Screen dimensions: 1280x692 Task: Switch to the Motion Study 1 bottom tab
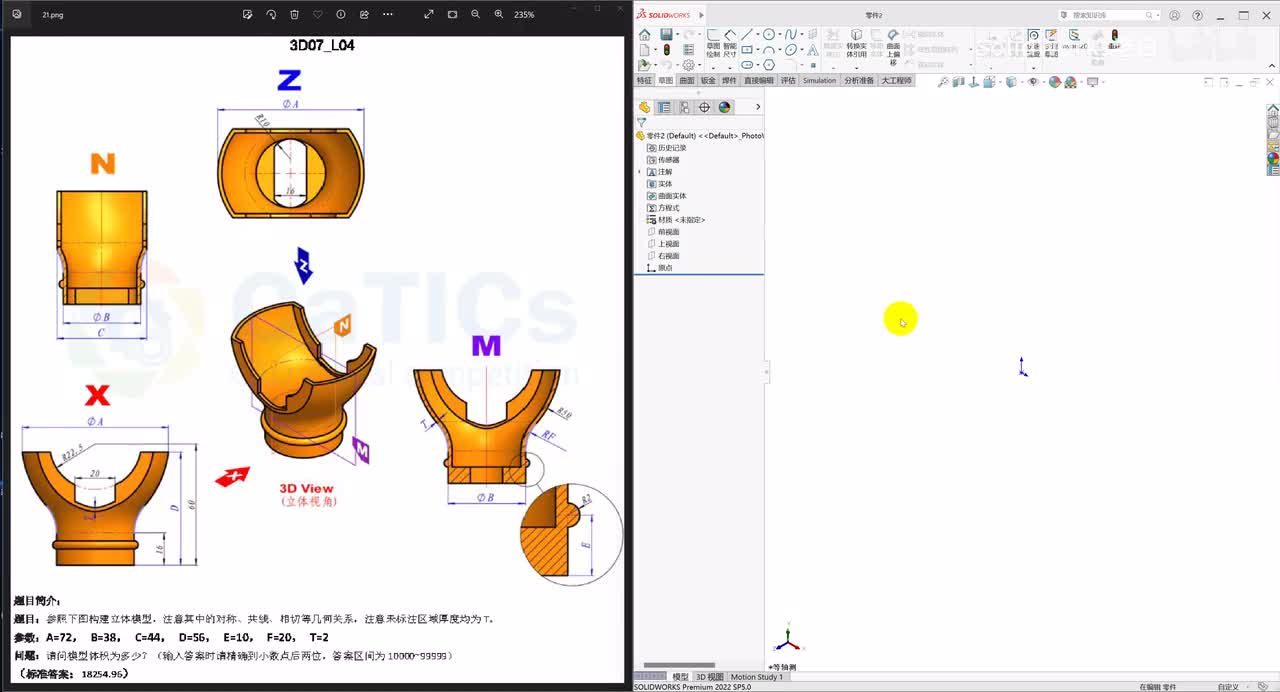click(757, 677)
